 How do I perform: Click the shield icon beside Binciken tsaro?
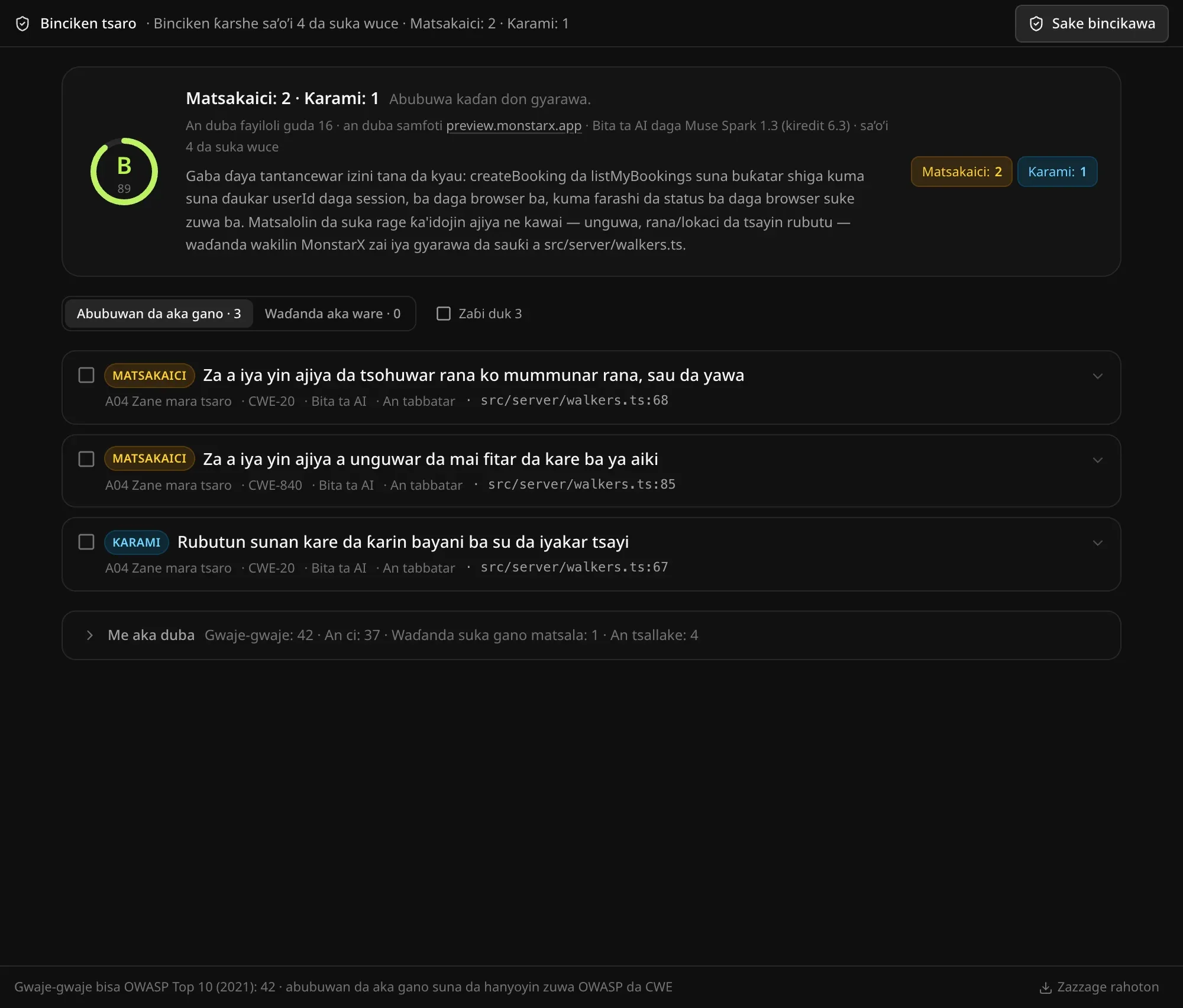[x=22, y=24]
